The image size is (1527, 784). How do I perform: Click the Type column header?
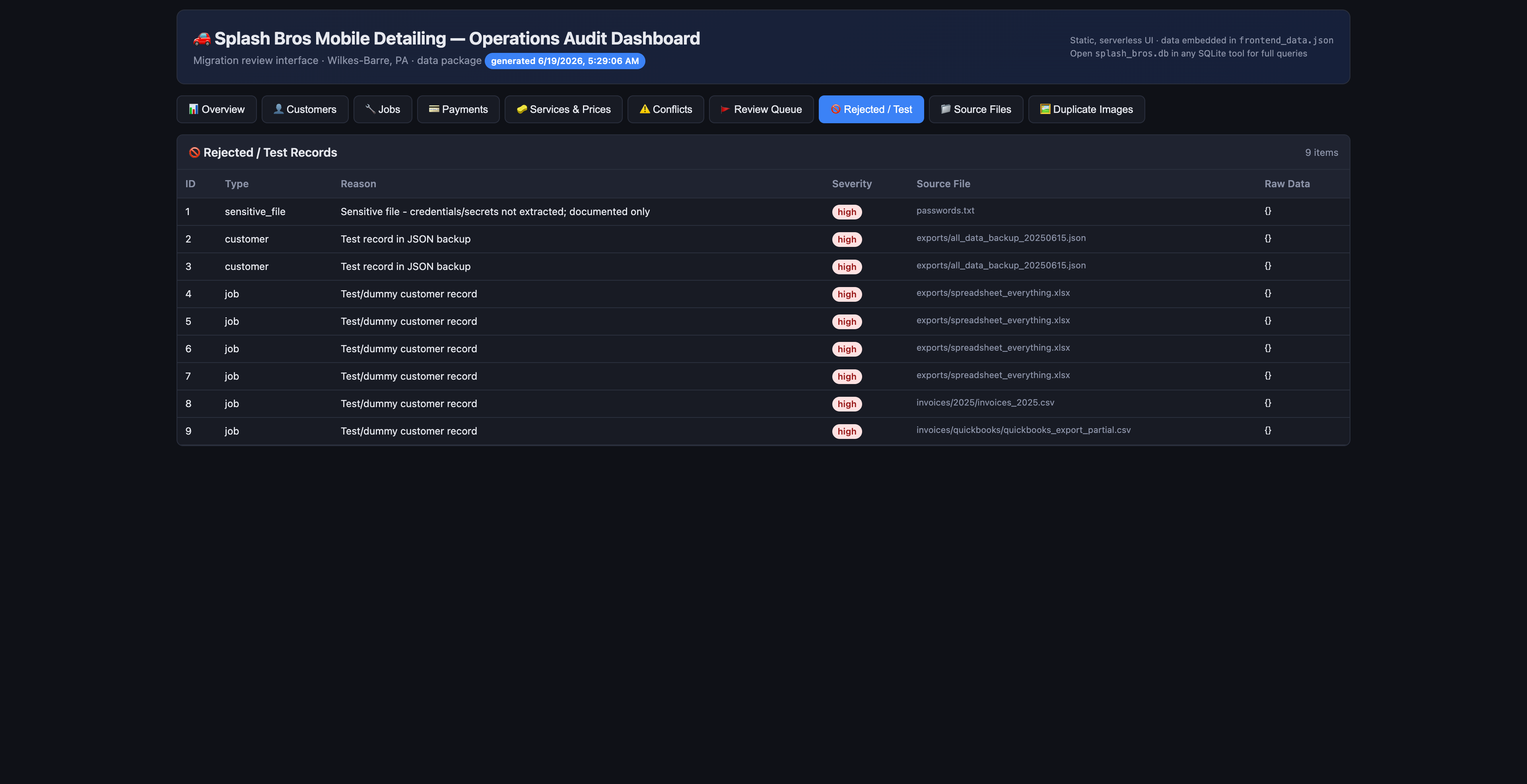click(x=237, y=184)
